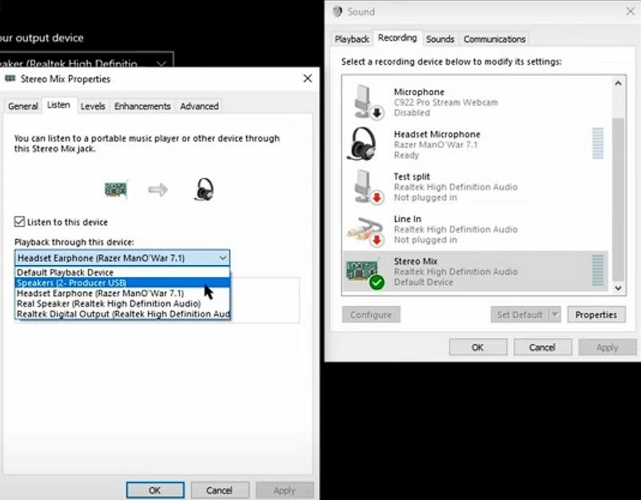
Task: Click the Test split microphone icon
Action: pyautogui.click(x=364, y=187)
